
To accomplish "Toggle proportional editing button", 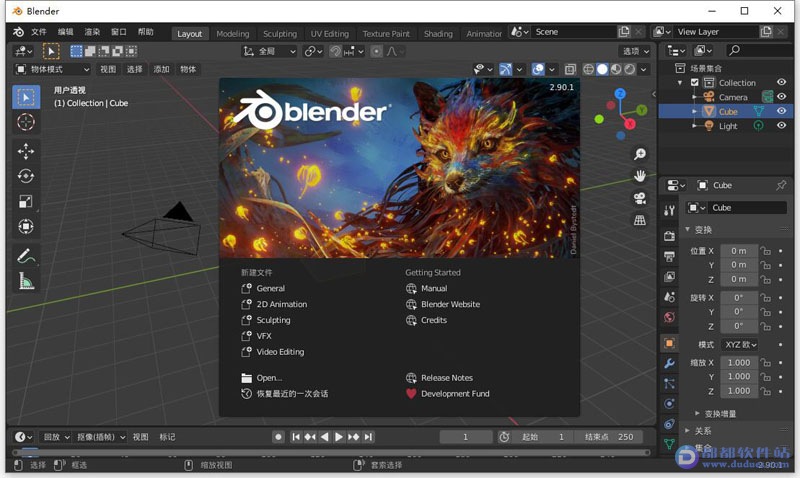I will click(x=376, y=51).
